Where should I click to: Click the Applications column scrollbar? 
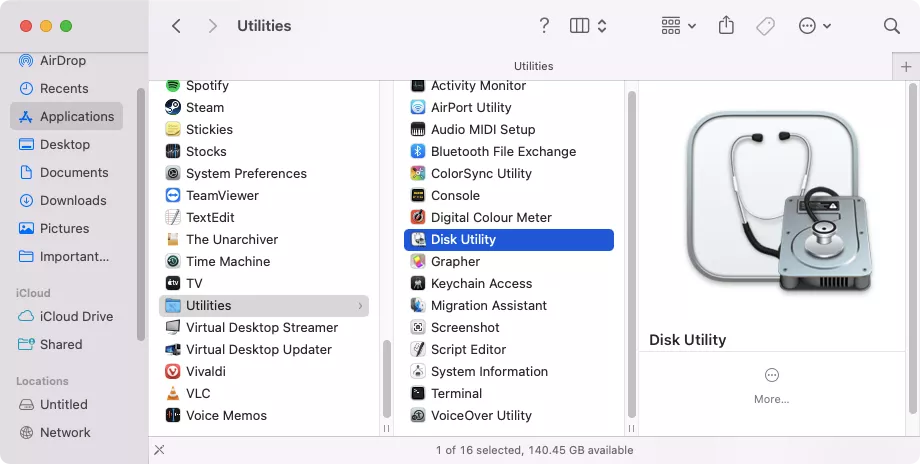[x=387, y=378]
